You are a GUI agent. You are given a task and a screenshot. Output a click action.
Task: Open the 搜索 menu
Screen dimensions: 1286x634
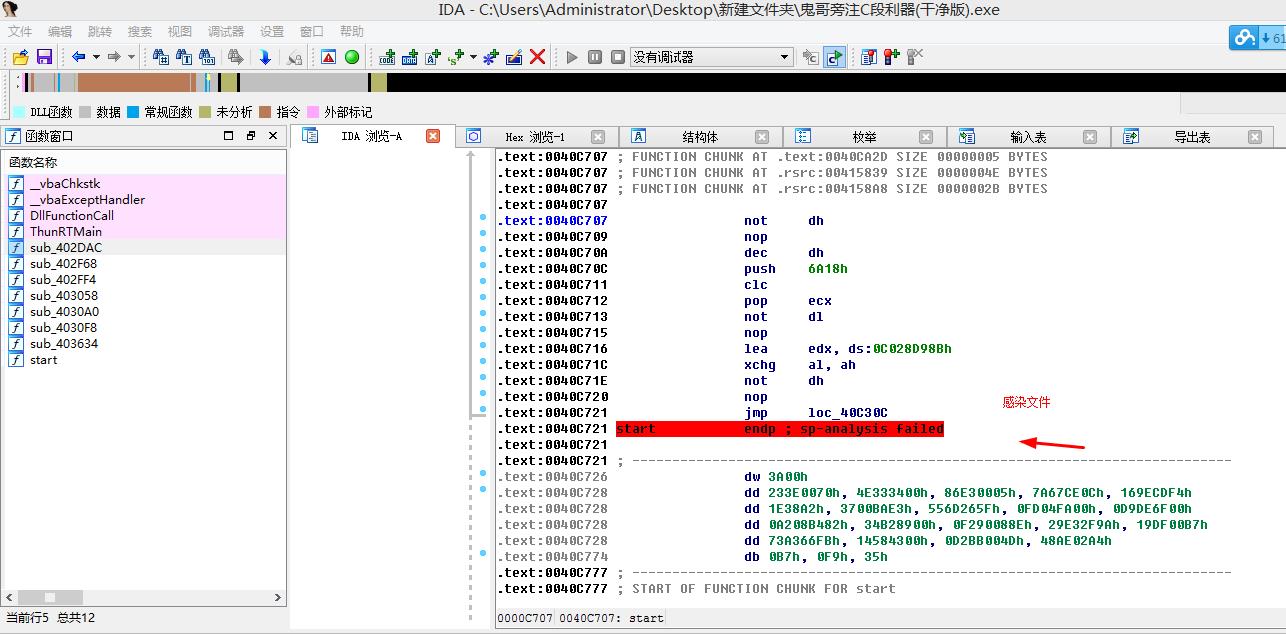[x=140, y=31]
